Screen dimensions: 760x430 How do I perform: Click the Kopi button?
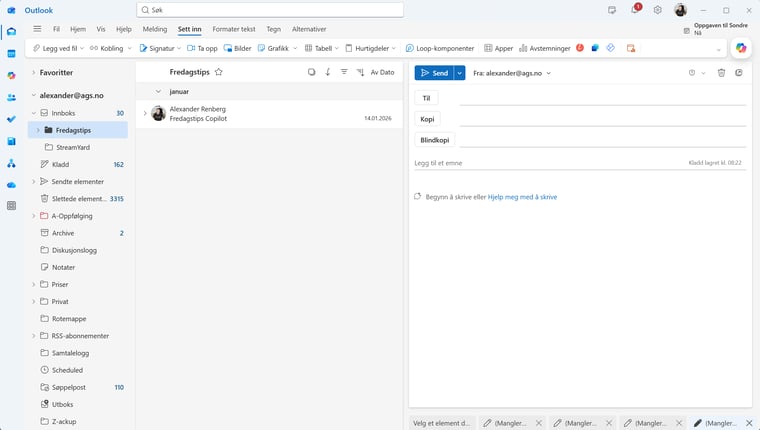[x=428, y=119]
